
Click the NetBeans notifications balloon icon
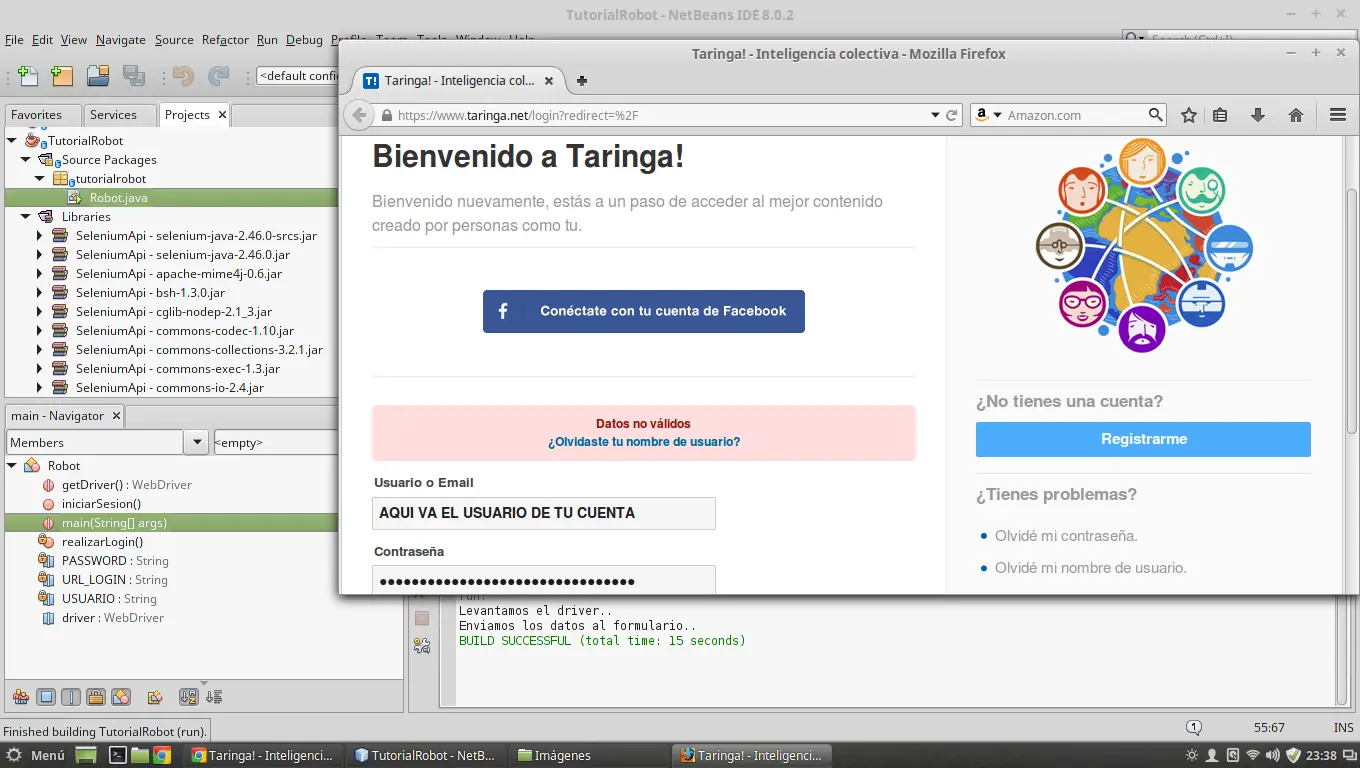click(x=1193, y=728)
